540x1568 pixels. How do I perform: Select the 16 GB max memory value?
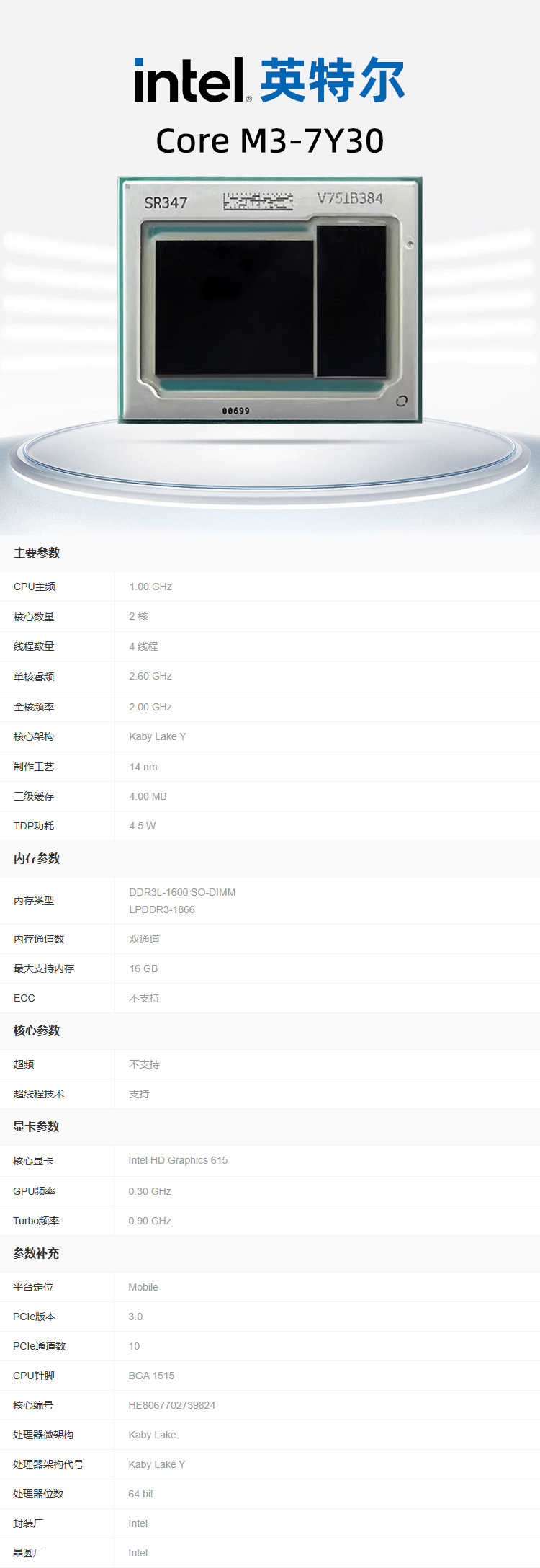tap(143, 968)
